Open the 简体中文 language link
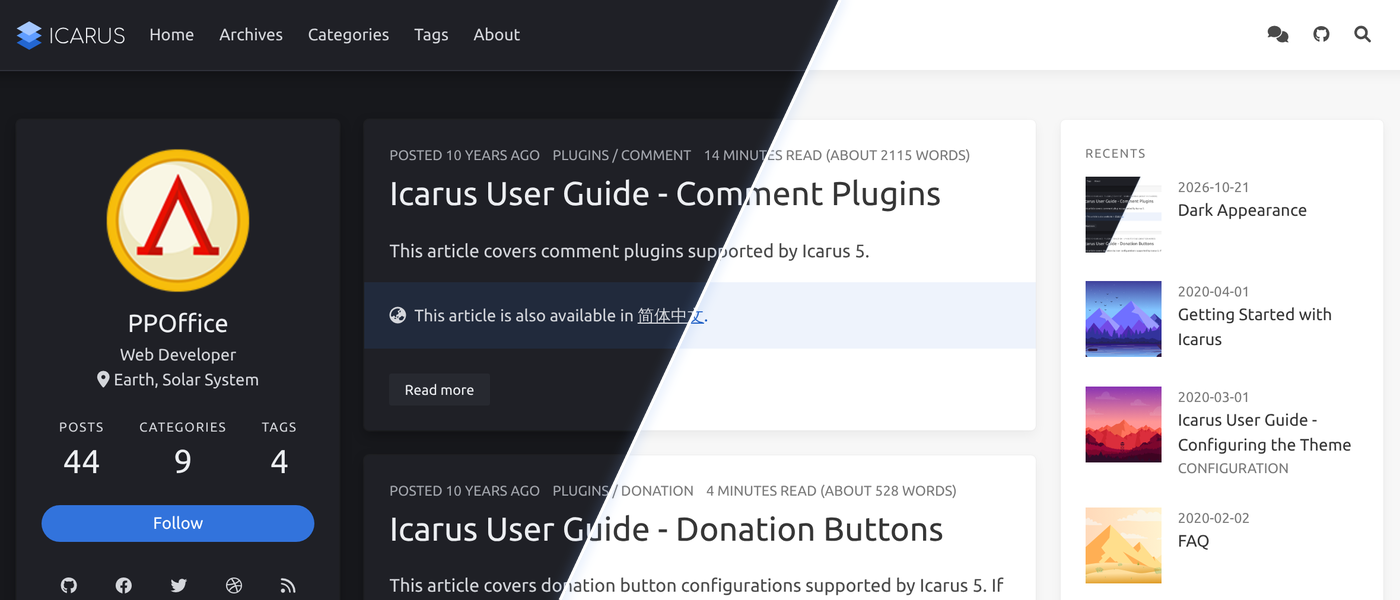Image resolution: width=1400 pixels, height=600 pixels. point(671,316)
